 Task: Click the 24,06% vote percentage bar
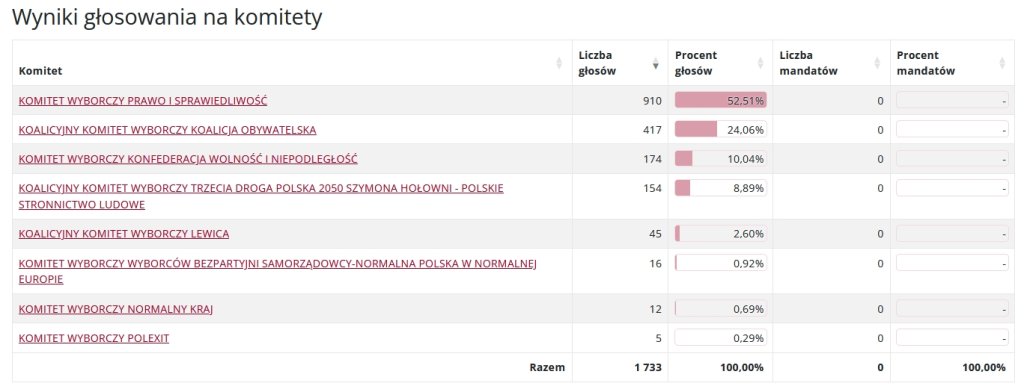click(x=721, y=129)
